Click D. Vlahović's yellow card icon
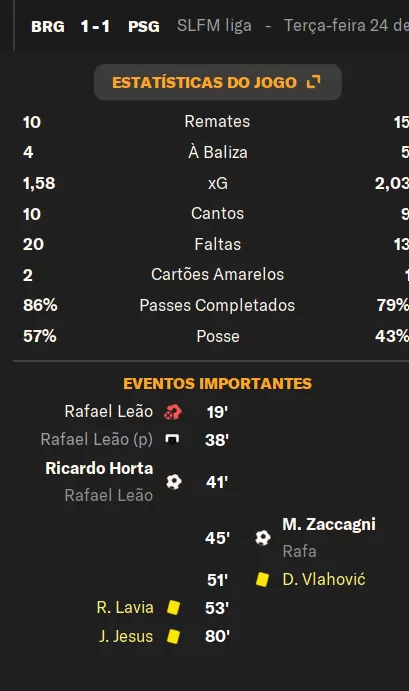This screenshot has width=409, height=691. coord(262,580)
